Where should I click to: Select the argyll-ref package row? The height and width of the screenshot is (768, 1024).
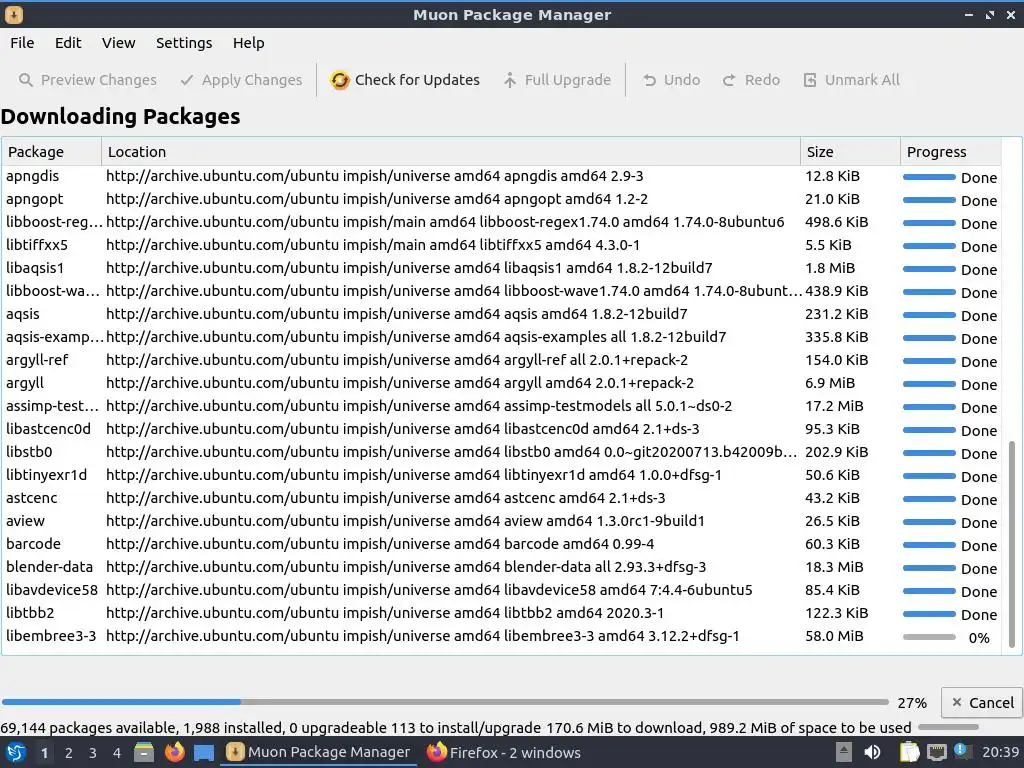coord(501,360)
